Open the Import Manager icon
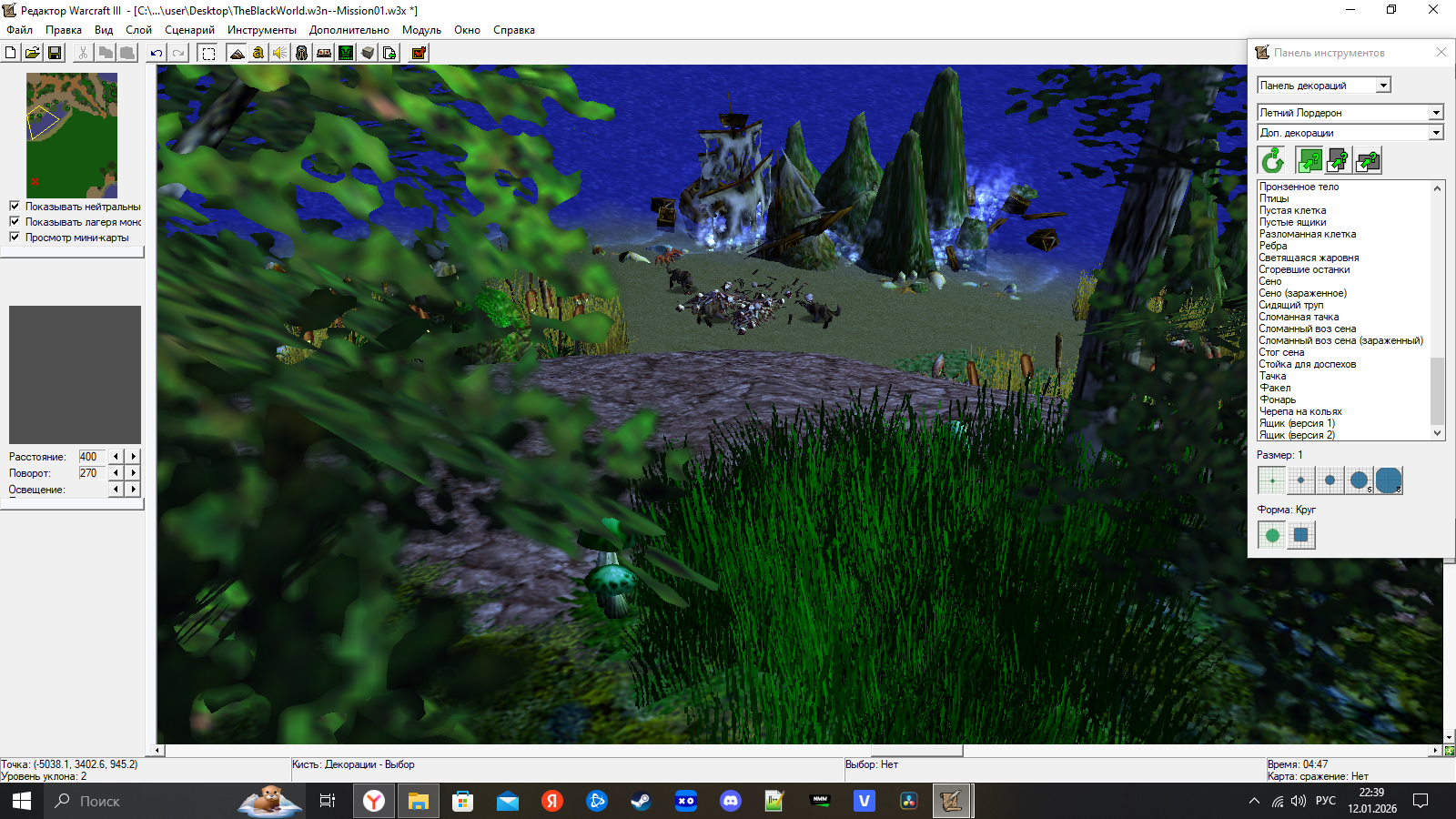Screen dimensions: 1456x819 [x=389, y=53]
